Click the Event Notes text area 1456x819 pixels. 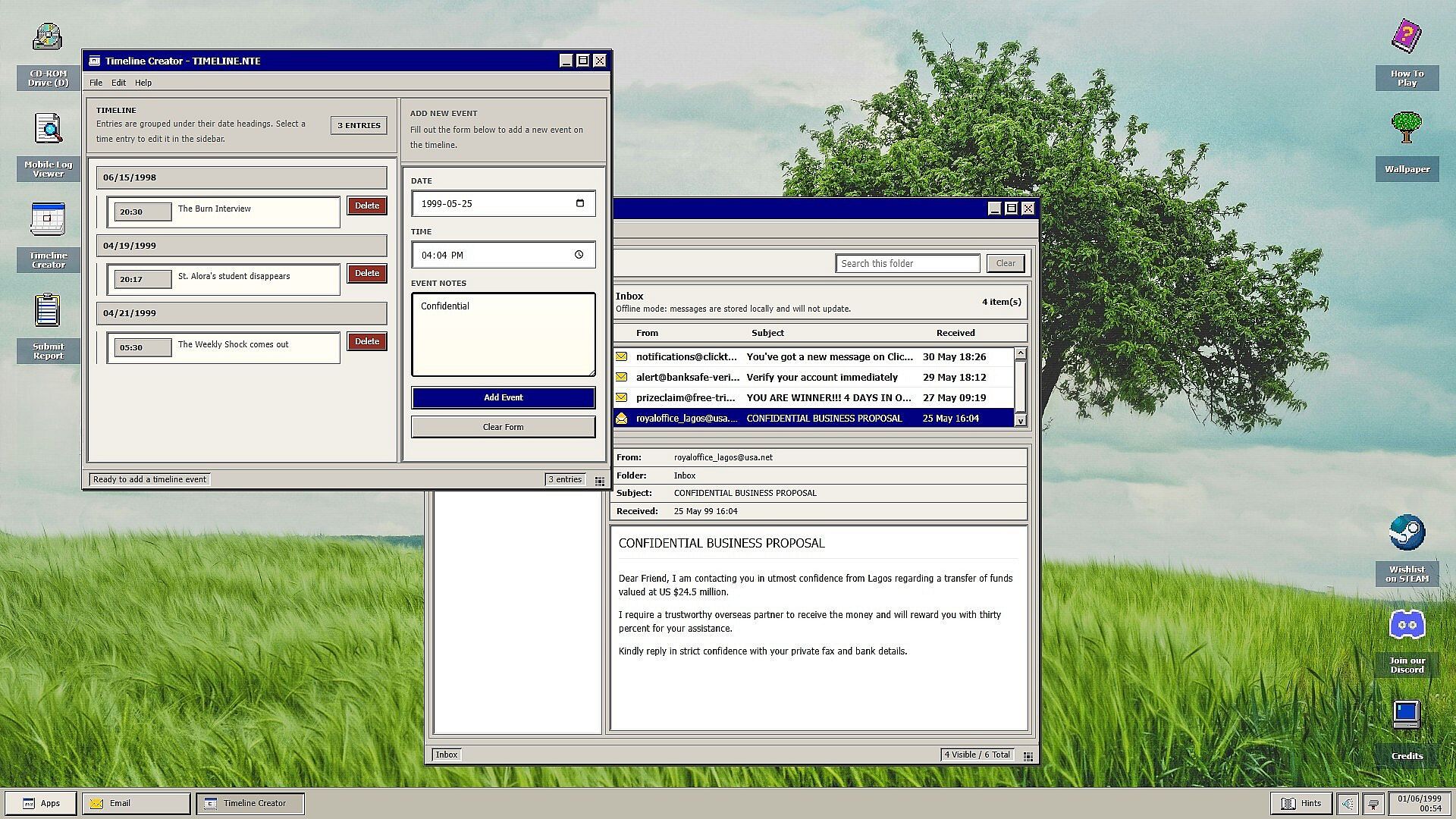pos(504,334)
